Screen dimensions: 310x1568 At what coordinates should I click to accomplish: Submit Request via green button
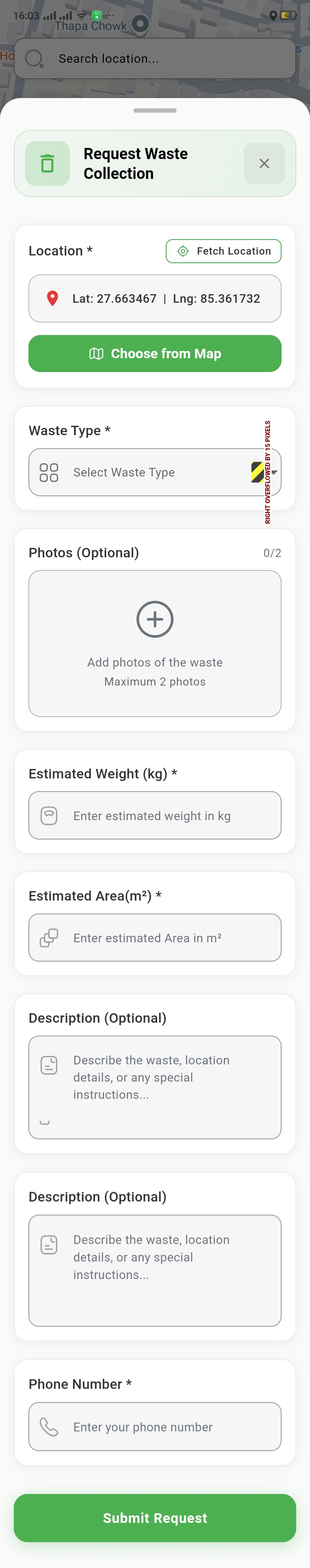click(x=155, y=1518)
